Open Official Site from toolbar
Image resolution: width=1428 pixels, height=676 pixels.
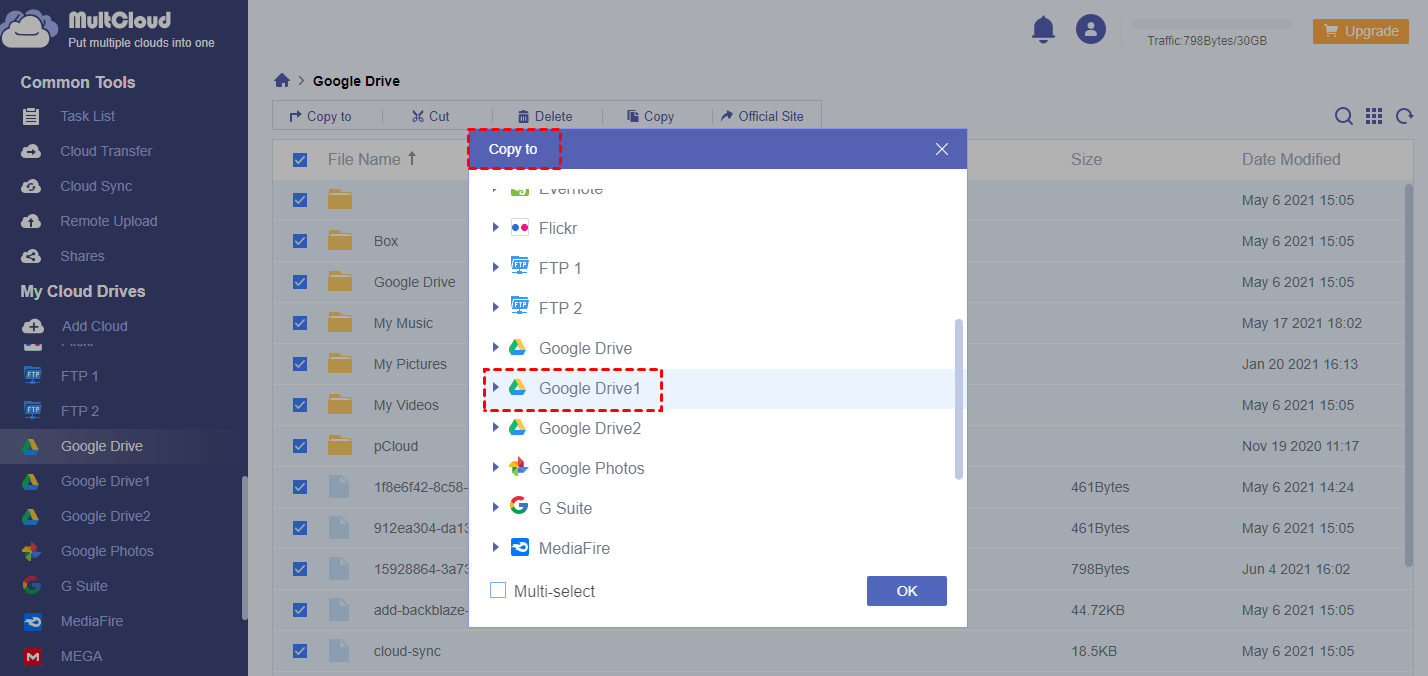click(x=762, y=116)
